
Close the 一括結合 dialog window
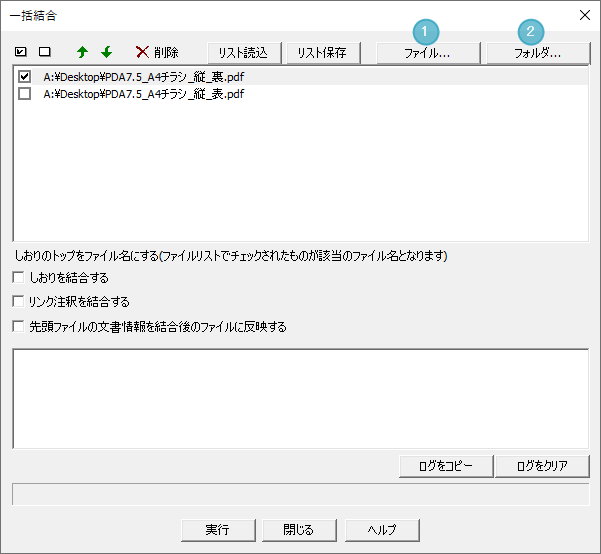pos(585,15)
